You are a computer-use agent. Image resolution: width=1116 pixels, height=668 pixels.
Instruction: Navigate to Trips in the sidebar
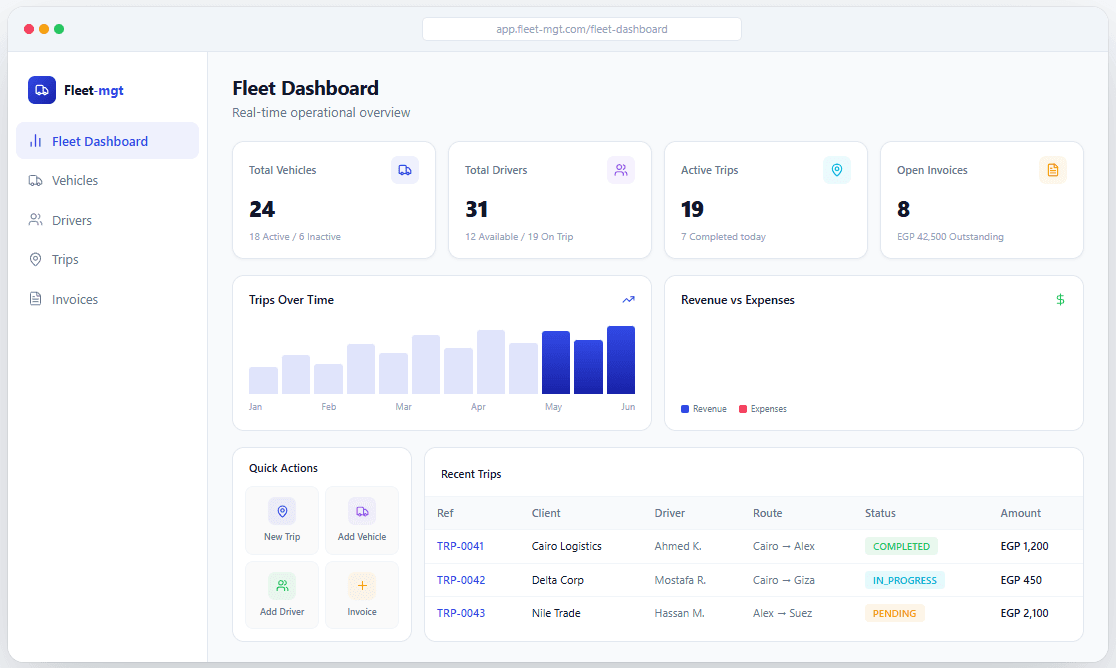(x=107, y=260)
